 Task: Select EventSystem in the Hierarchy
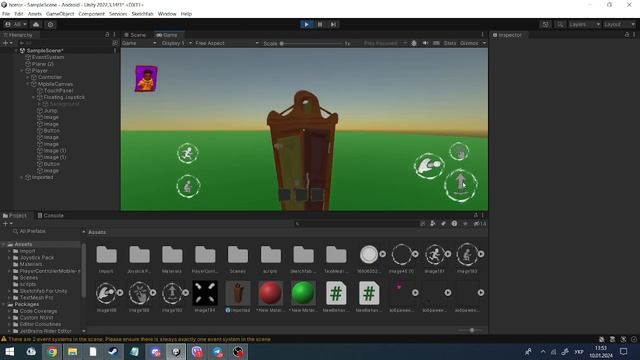48,58
